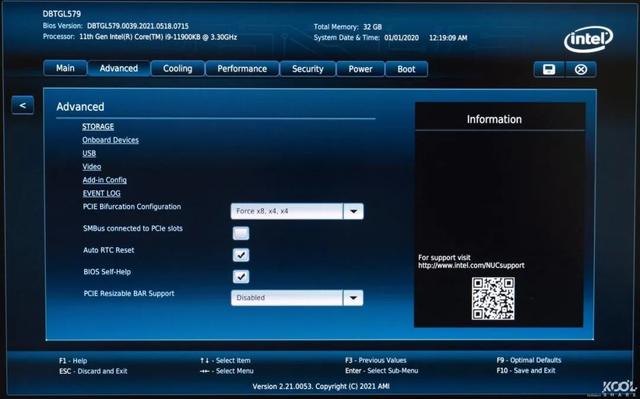Screen dimensions: 640x399
Task: Open the Onboard Devices link
Action: pos(110,140)
